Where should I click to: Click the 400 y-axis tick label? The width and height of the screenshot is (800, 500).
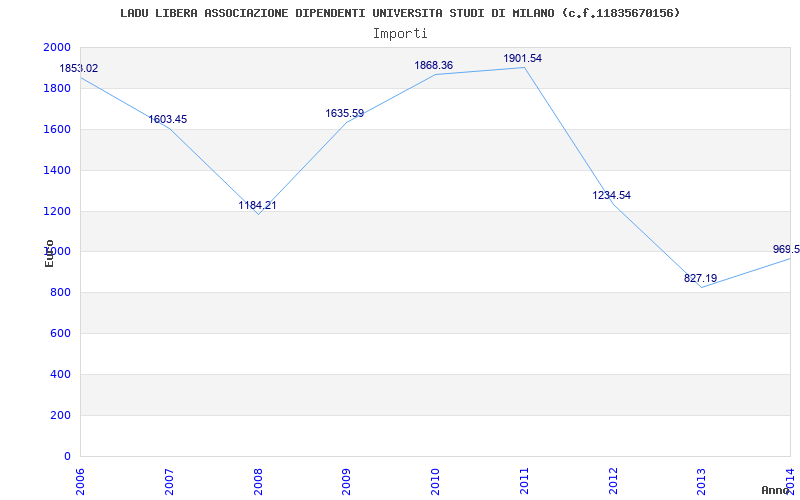(x=60, y=374)
